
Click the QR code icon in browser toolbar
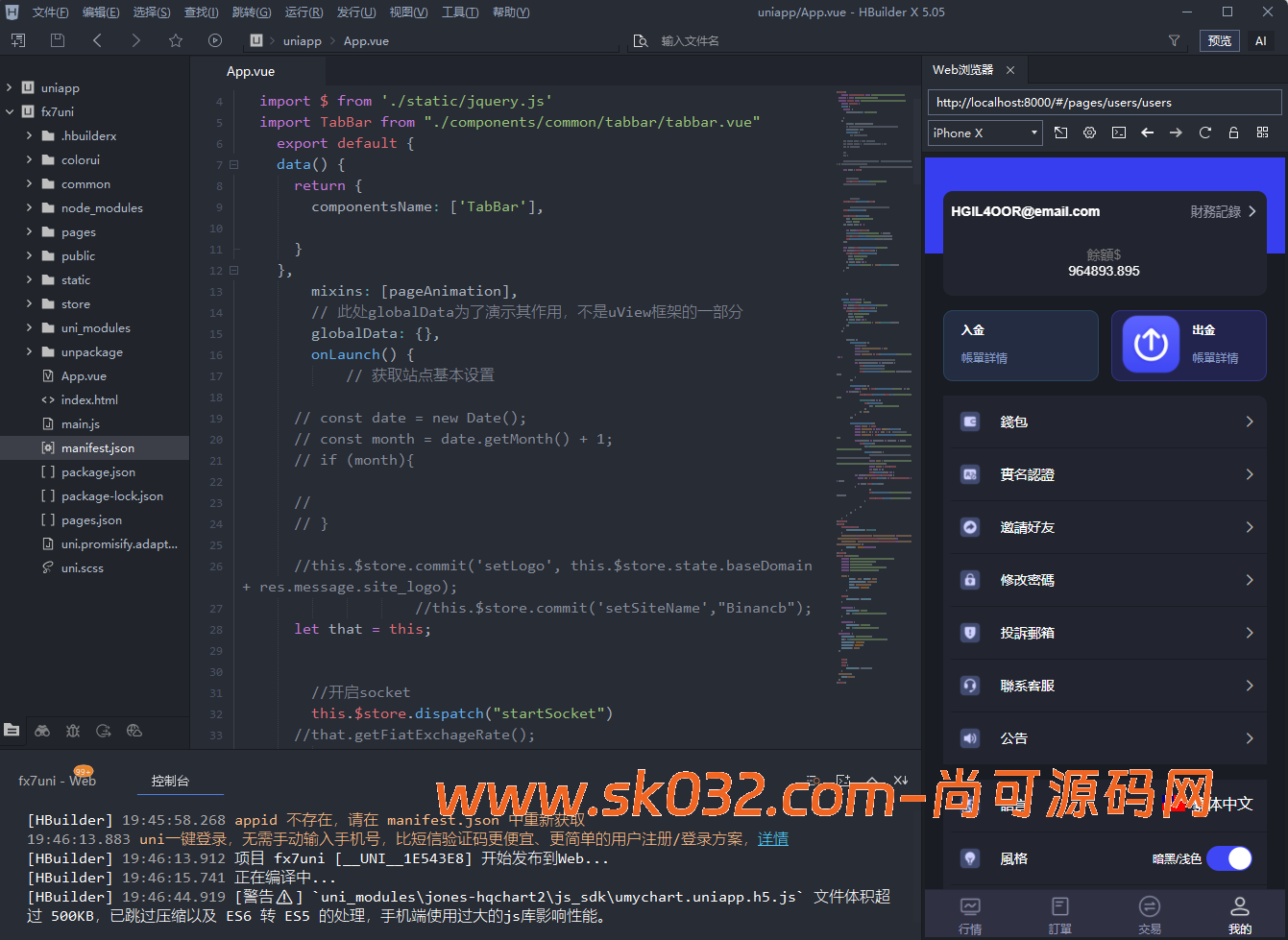click(1262, 133)
